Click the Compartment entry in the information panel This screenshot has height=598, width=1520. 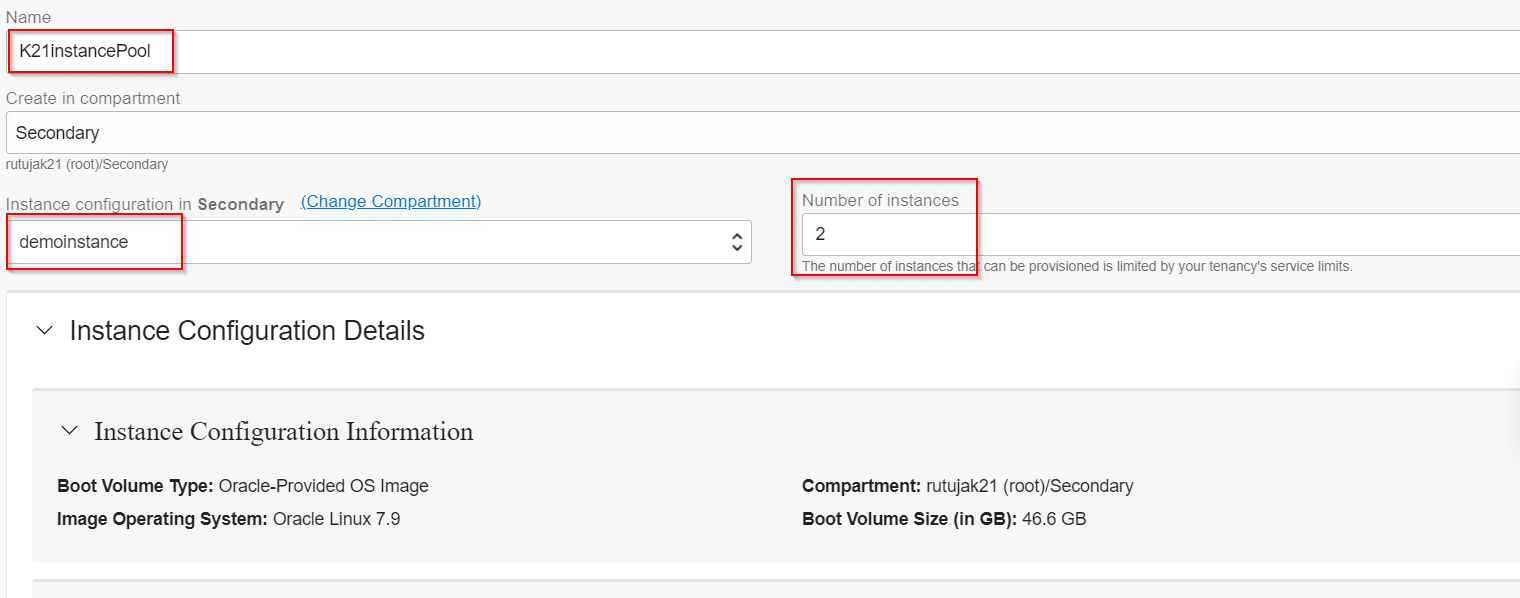967,486
